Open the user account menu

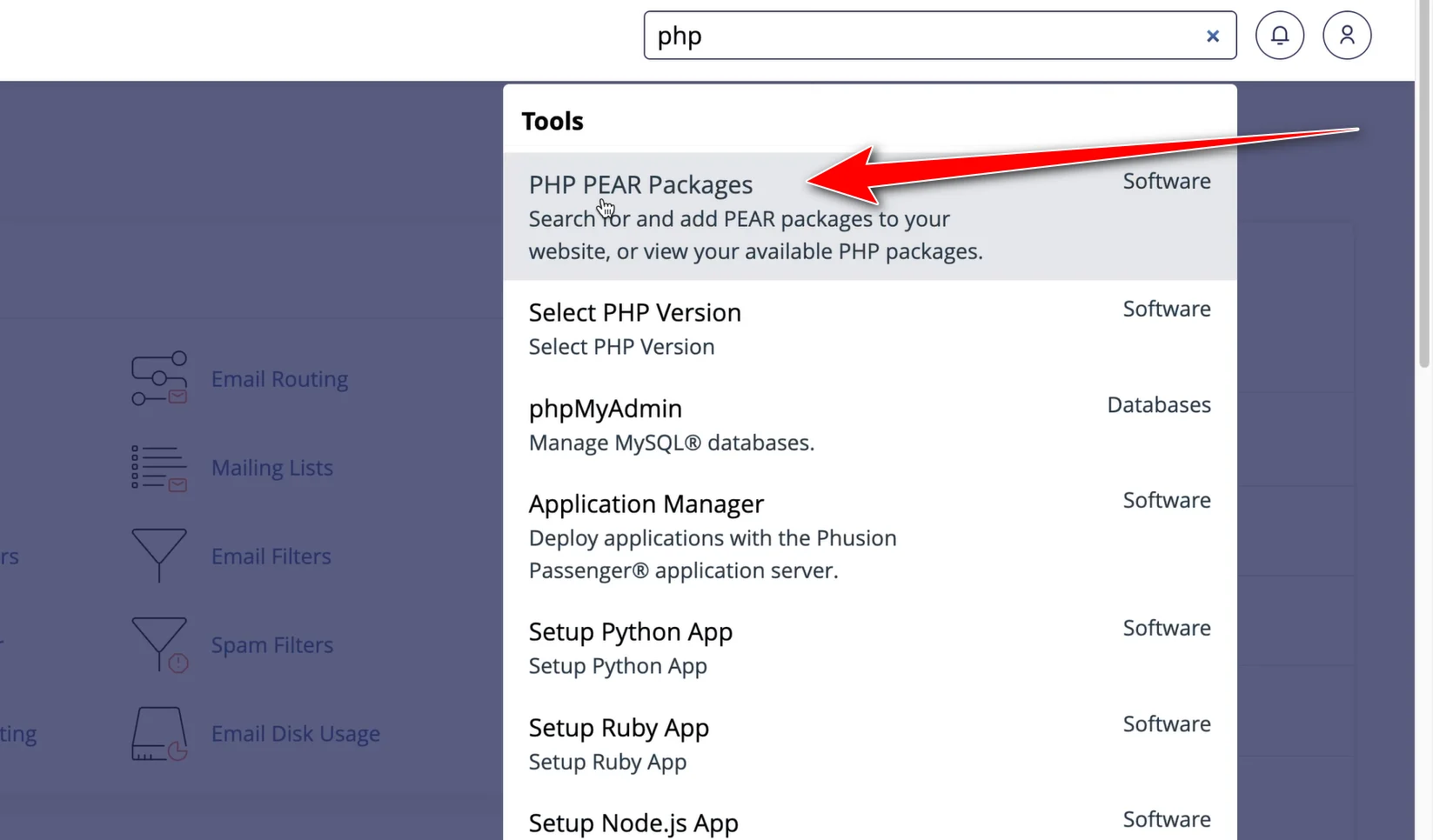tap(1346, 35)
